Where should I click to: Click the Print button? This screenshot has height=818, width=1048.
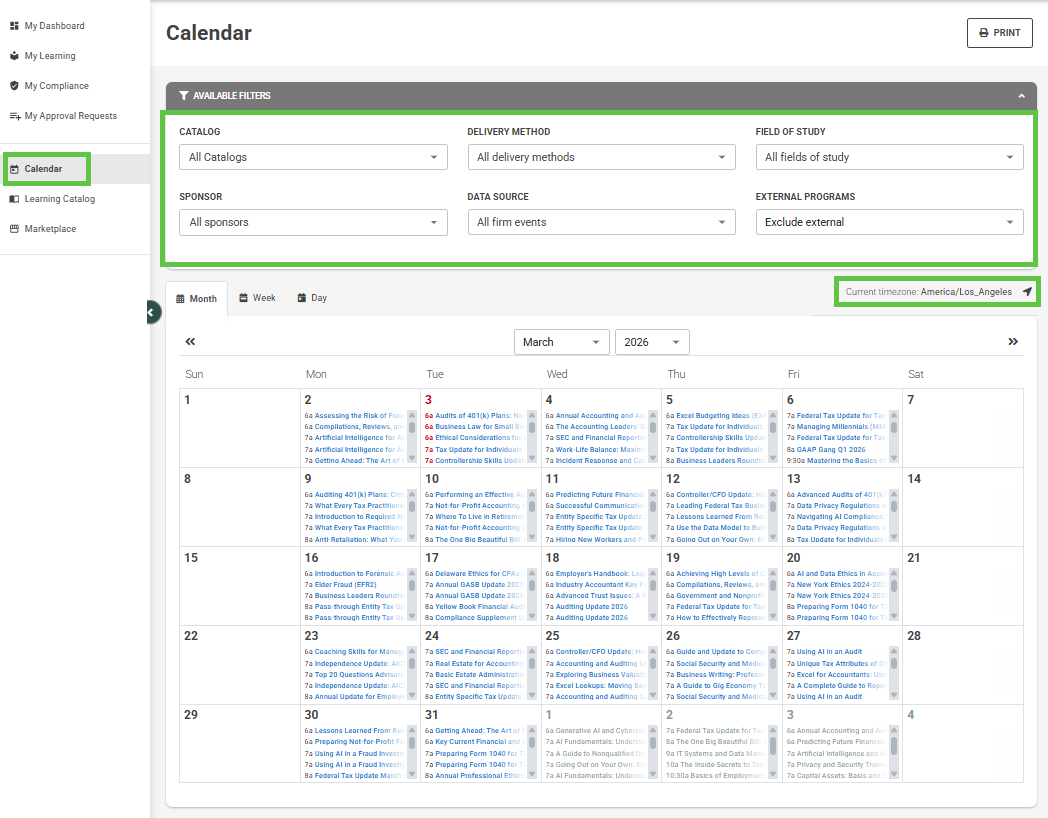pos(999,33)
